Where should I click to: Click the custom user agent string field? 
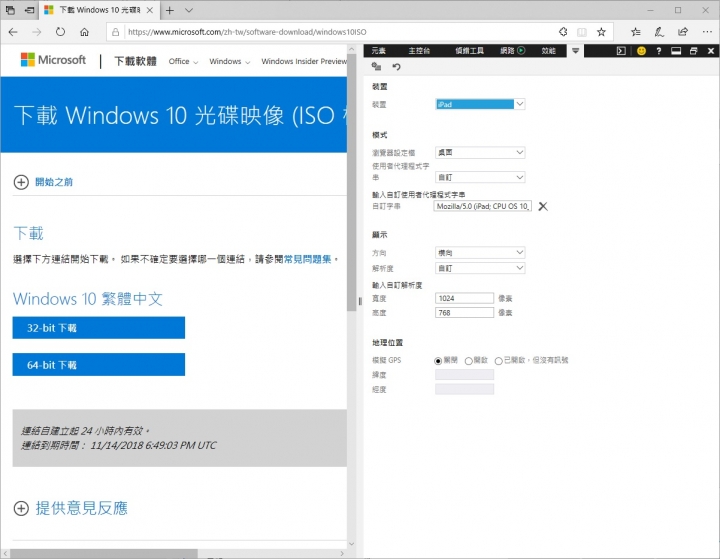pyautogui.click(x=483, y=206)
